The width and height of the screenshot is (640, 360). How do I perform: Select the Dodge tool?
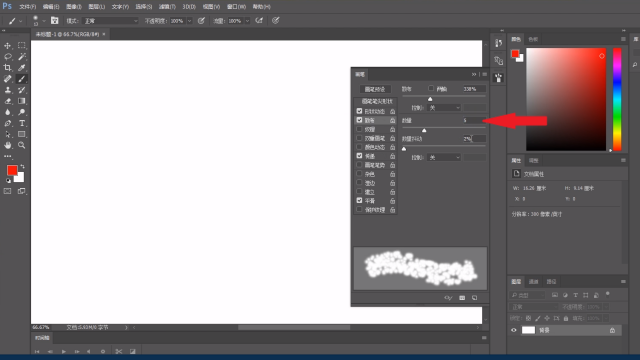click(22, 112)
